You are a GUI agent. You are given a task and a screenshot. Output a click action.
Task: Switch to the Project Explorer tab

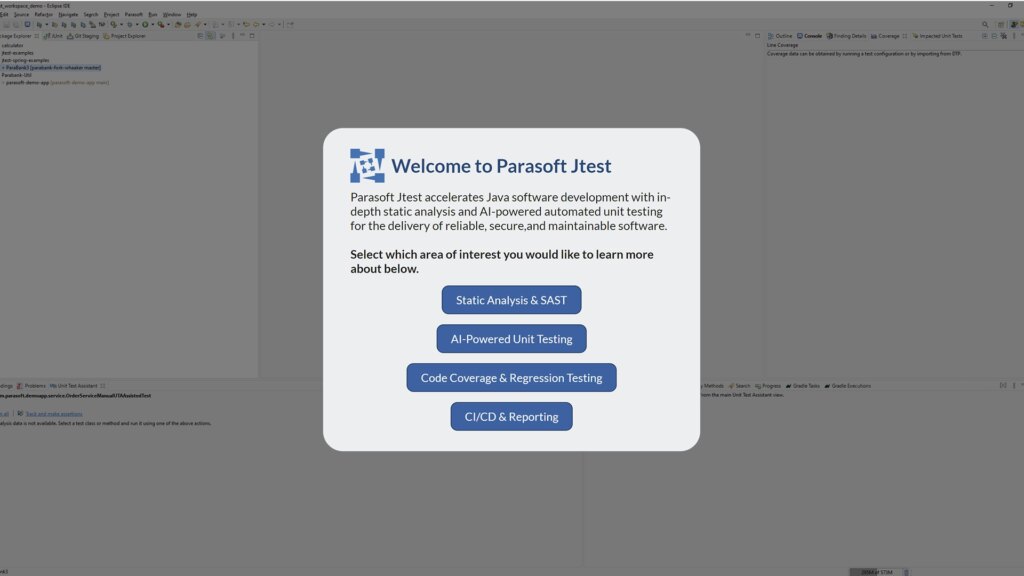coord(124,36)
